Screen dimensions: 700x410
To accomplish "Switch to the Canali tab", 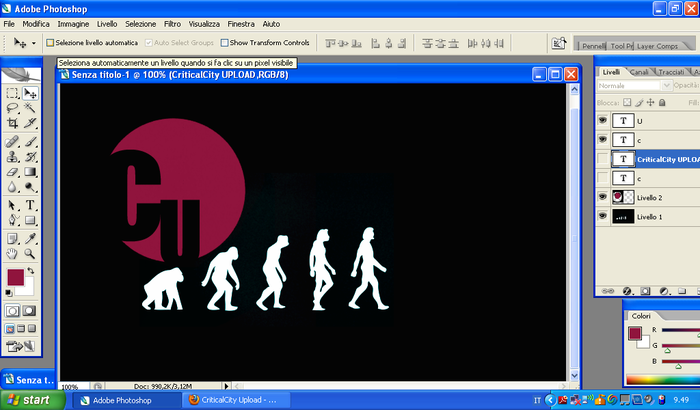I will 639,72.
